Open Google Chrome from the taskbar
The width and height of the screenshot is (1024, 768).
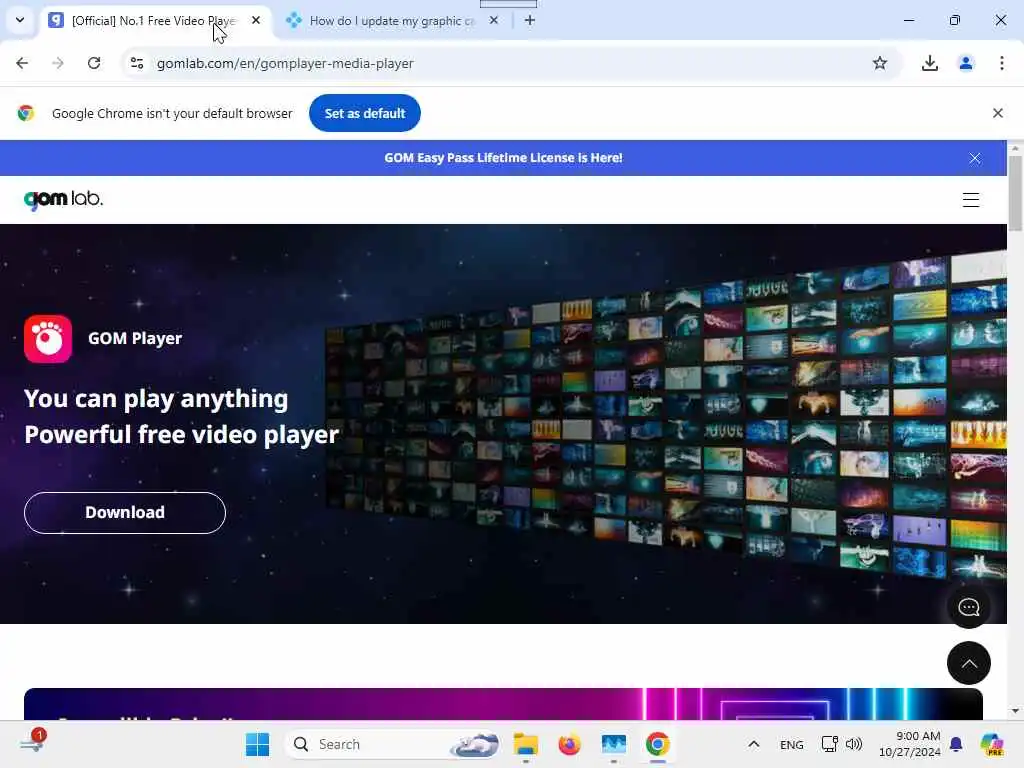point(658,744)
